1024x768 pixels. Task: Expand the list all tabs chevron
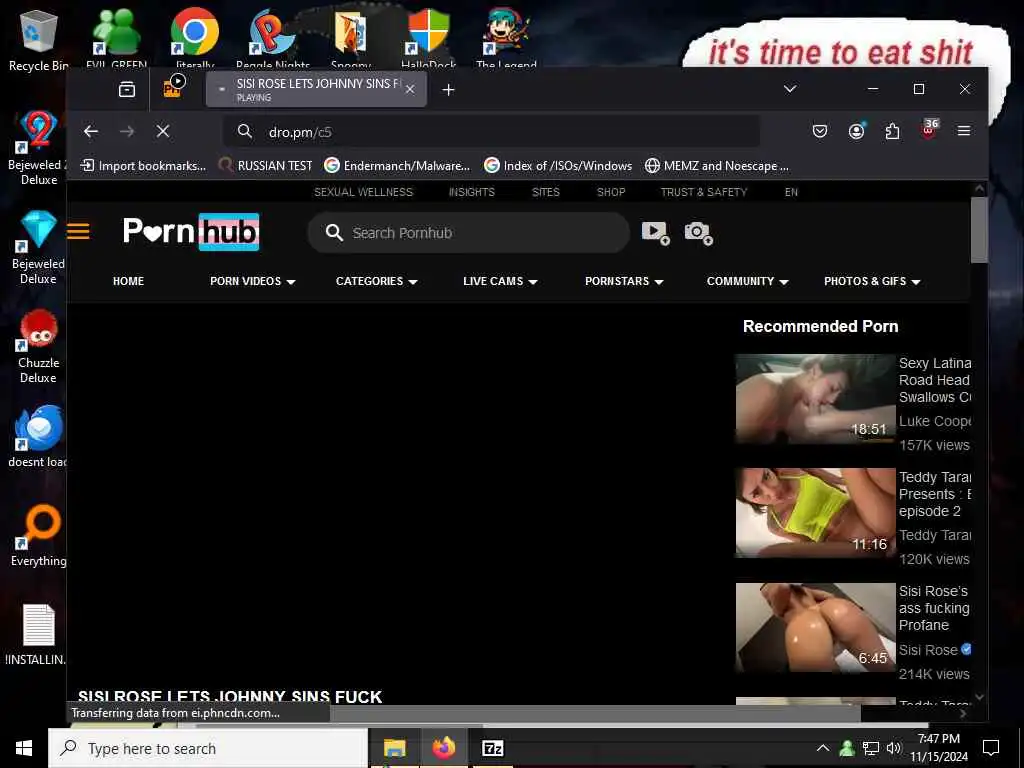[790, 89]
